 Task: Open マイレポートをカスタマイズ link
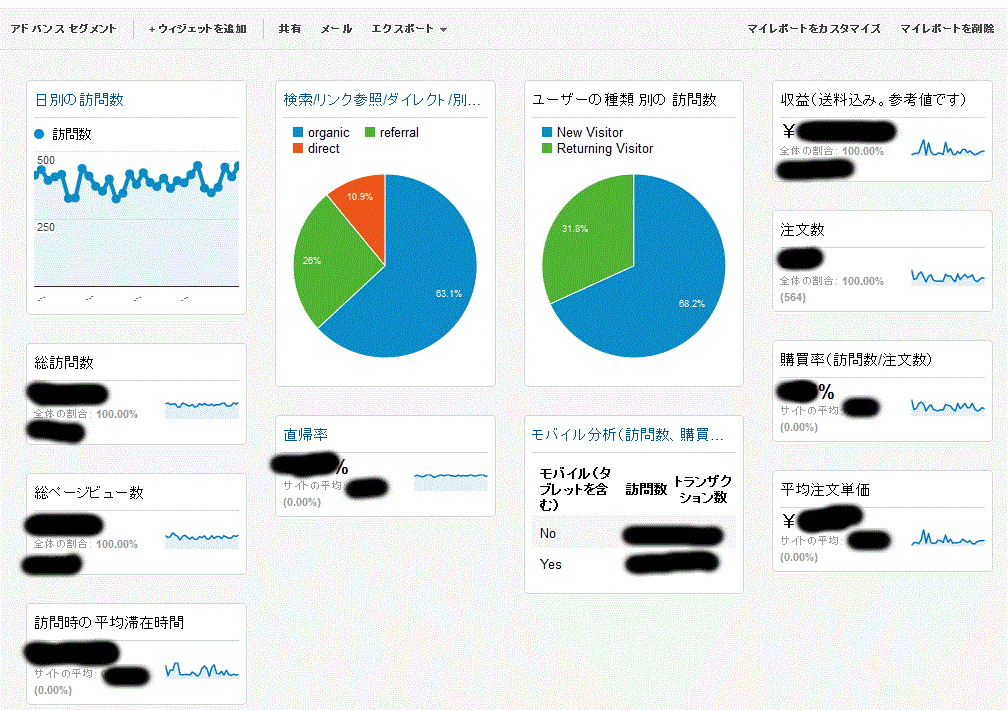814,29
